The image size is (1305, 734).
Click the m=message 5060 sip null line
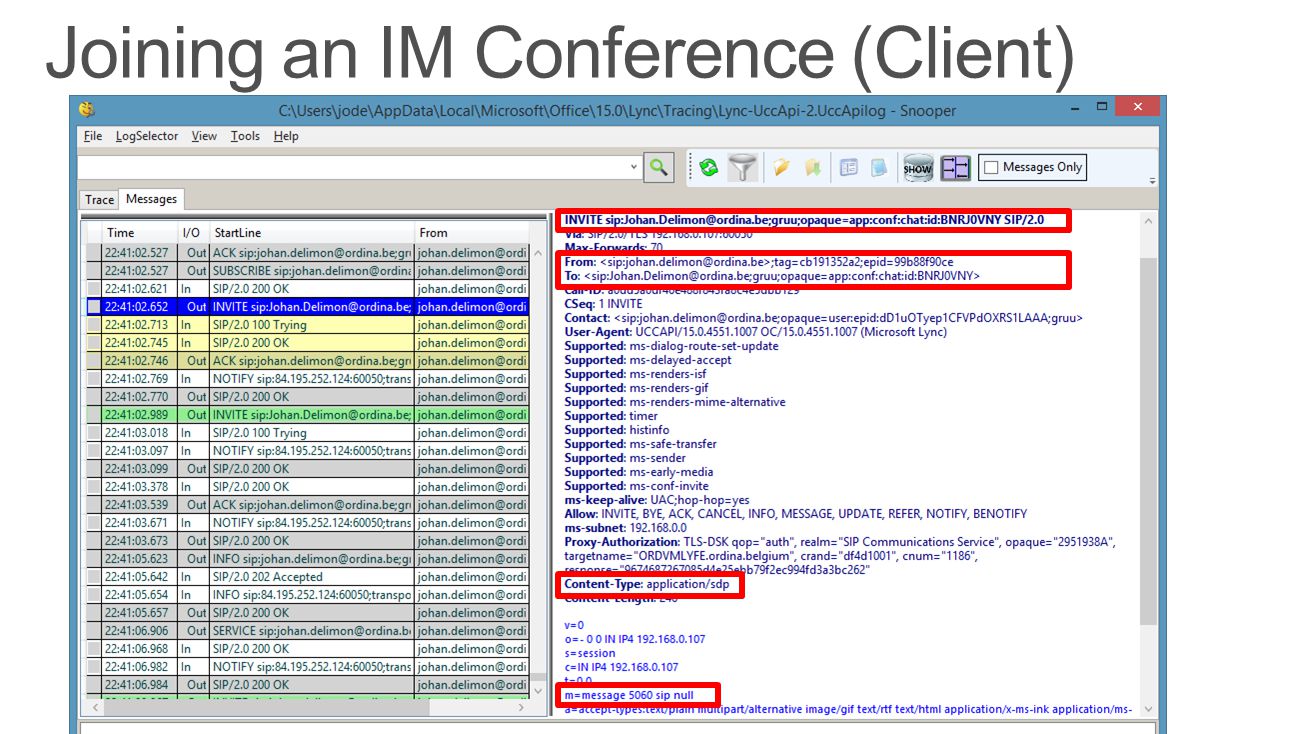pos(628,695)
